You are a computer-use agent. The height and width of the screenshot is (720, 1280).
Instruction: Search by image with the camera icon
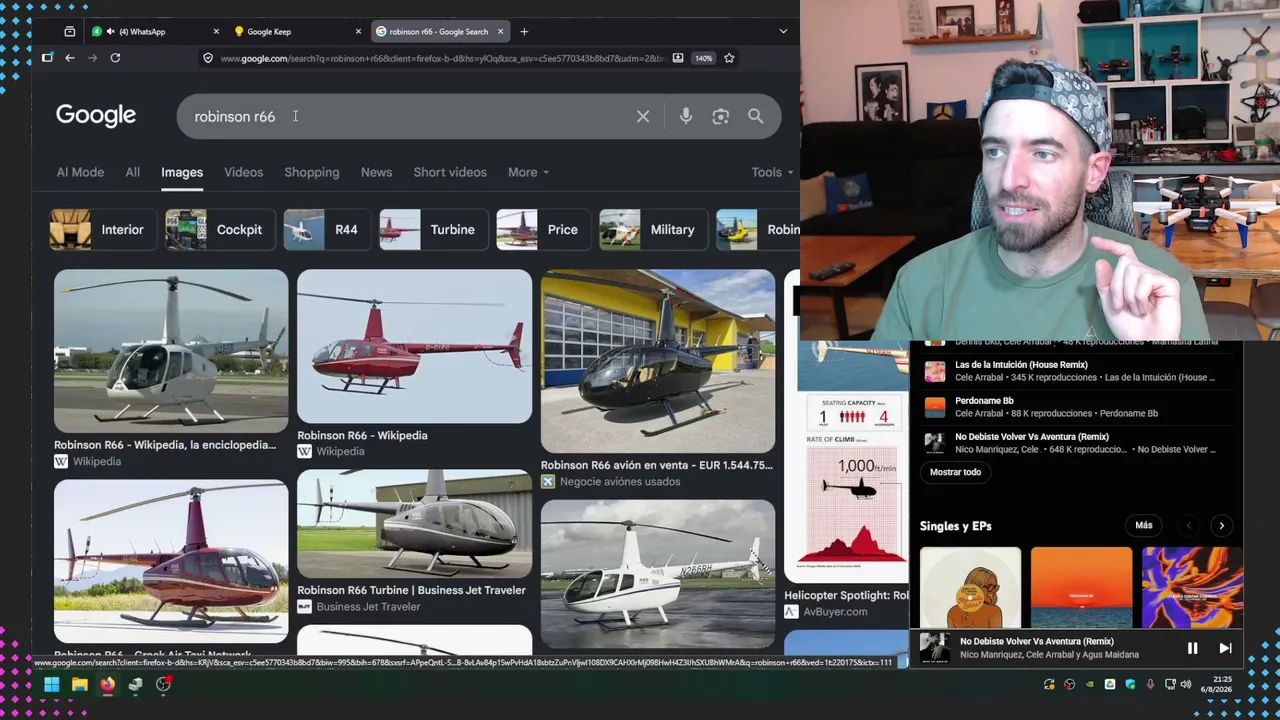click(x=721, y=117)
